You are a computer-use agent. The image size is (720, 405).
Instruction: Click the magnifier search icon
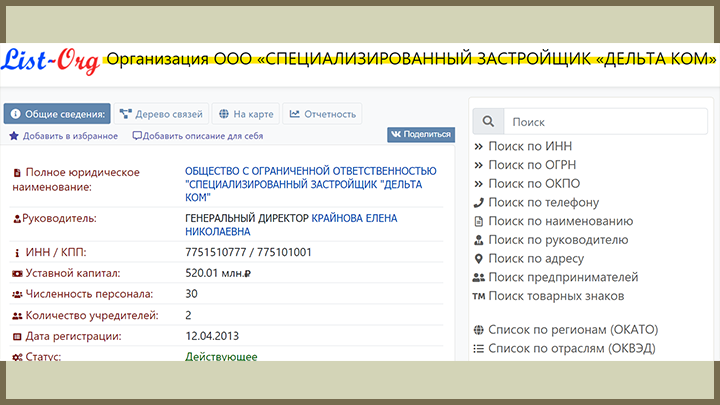pyautogui.click(x=488, y=122)
